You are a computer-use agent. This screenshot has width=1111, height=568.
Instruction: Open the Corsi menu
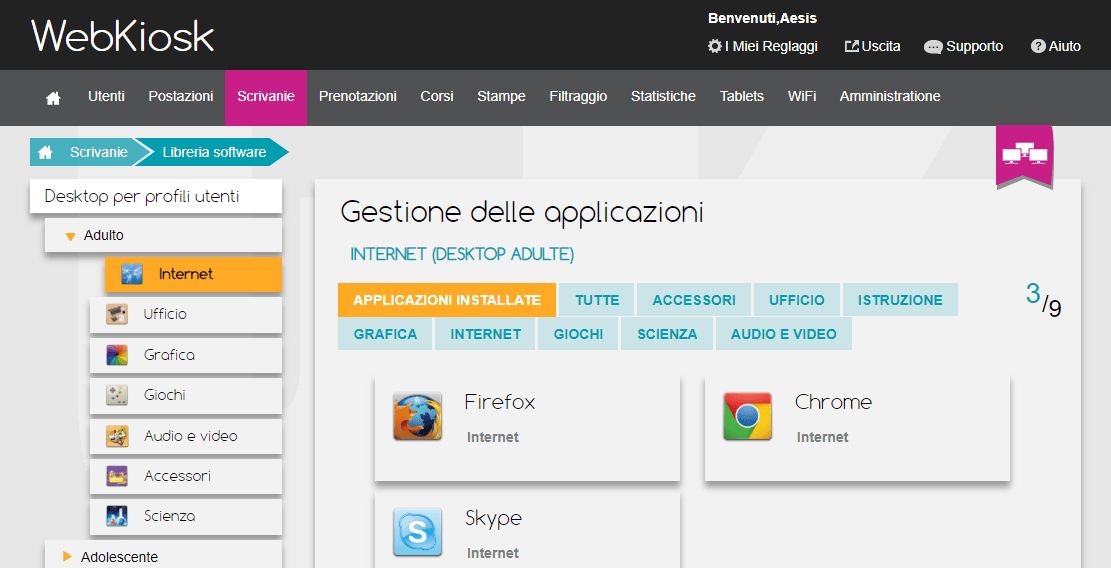point(436,96)
